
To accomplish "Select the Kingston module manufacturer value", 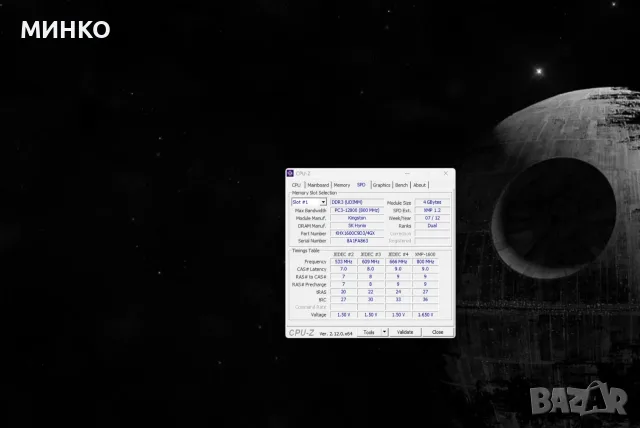I will (x=357, y=218).
